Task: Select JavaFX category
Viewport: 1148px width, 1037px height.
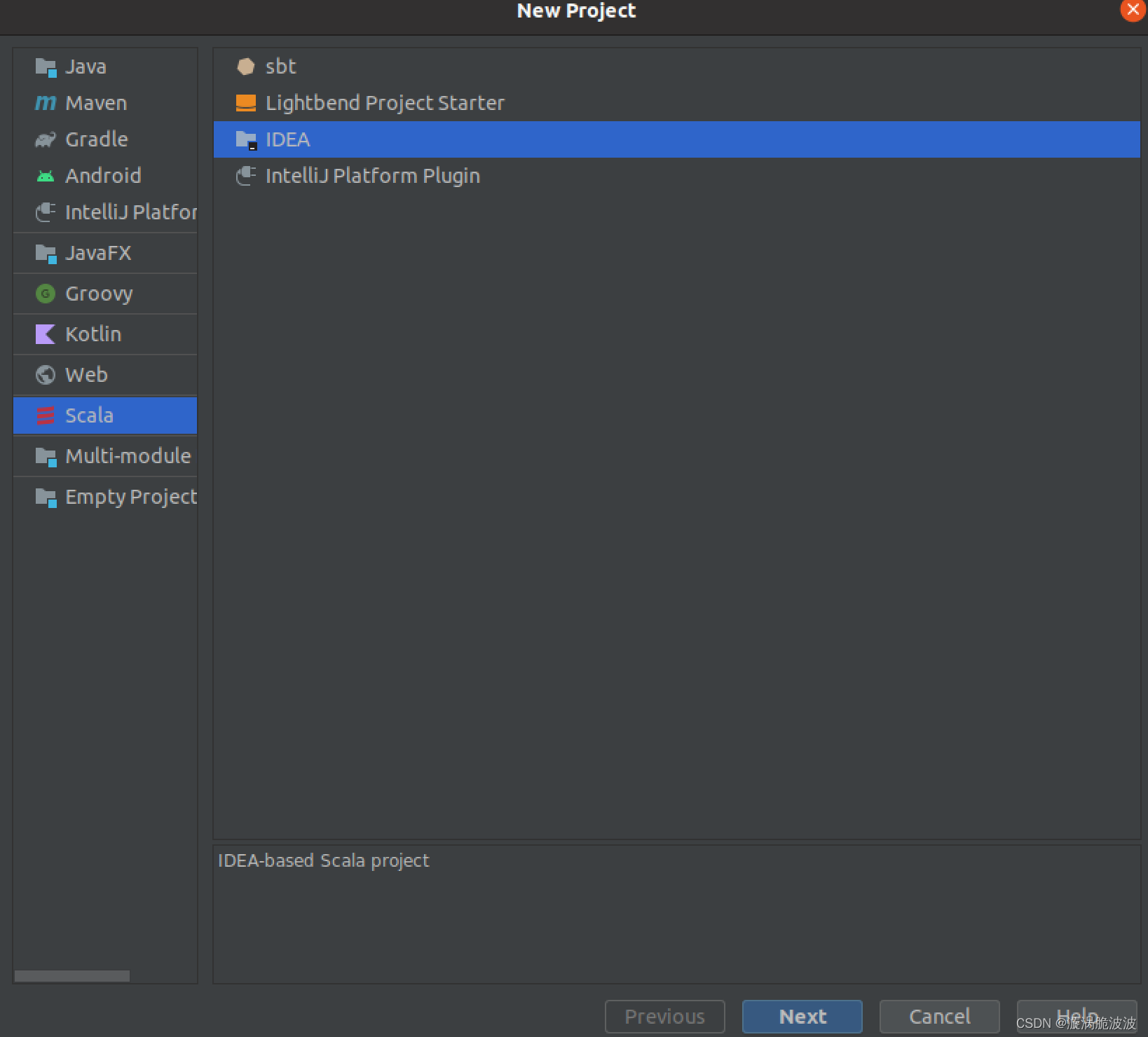Action: (x=105, y=253)
